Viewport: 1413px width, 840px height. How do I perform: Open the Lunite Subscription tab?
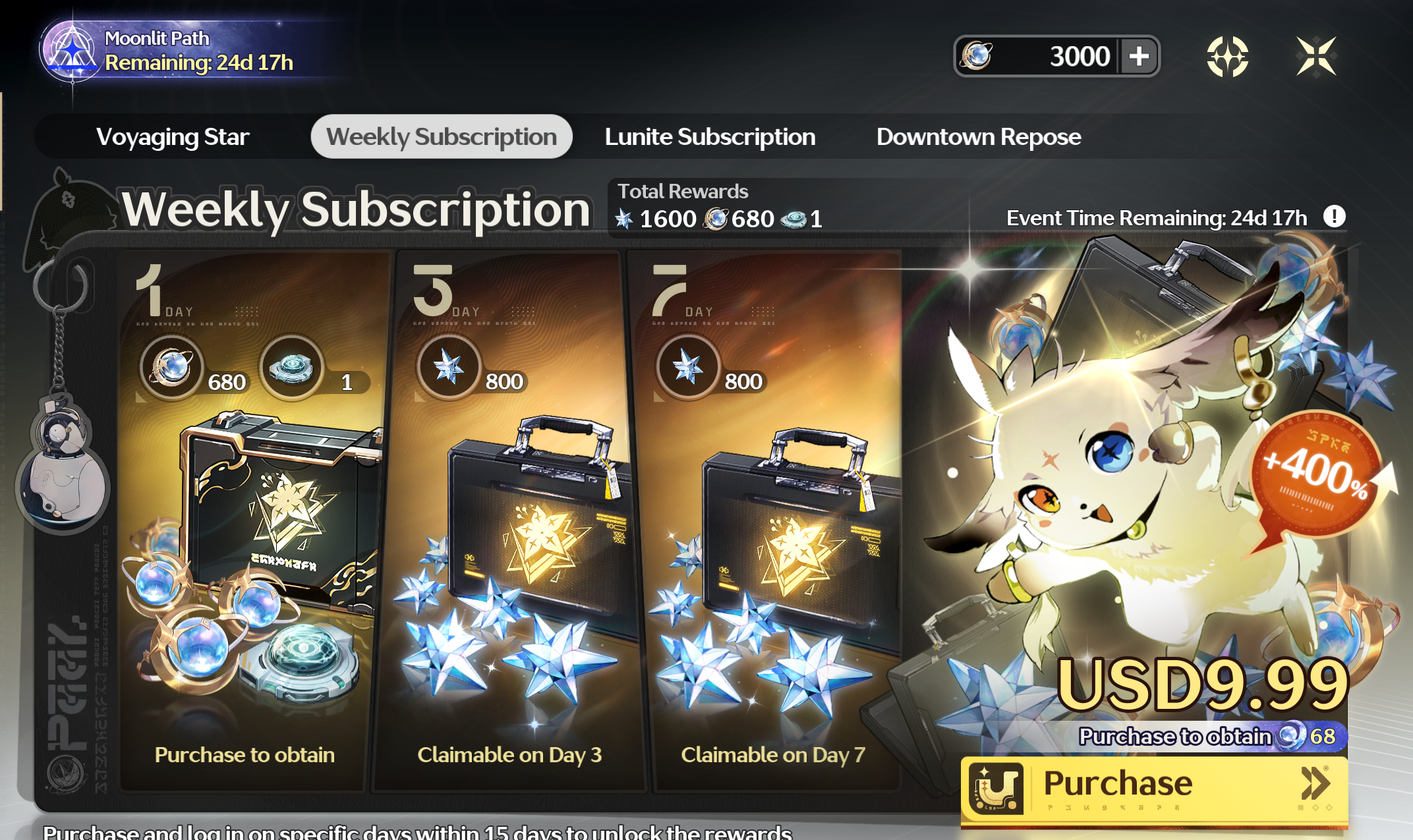(710, 137)
